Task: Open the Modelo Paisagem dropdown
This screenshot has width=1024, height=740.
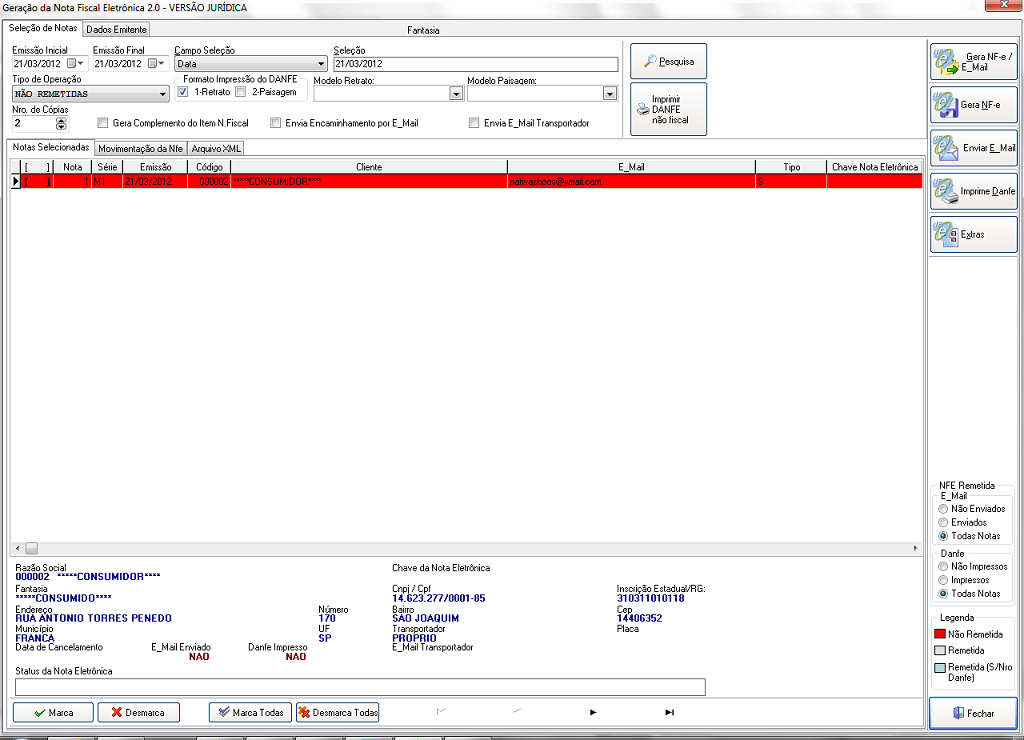Action: tap(609, 94)
